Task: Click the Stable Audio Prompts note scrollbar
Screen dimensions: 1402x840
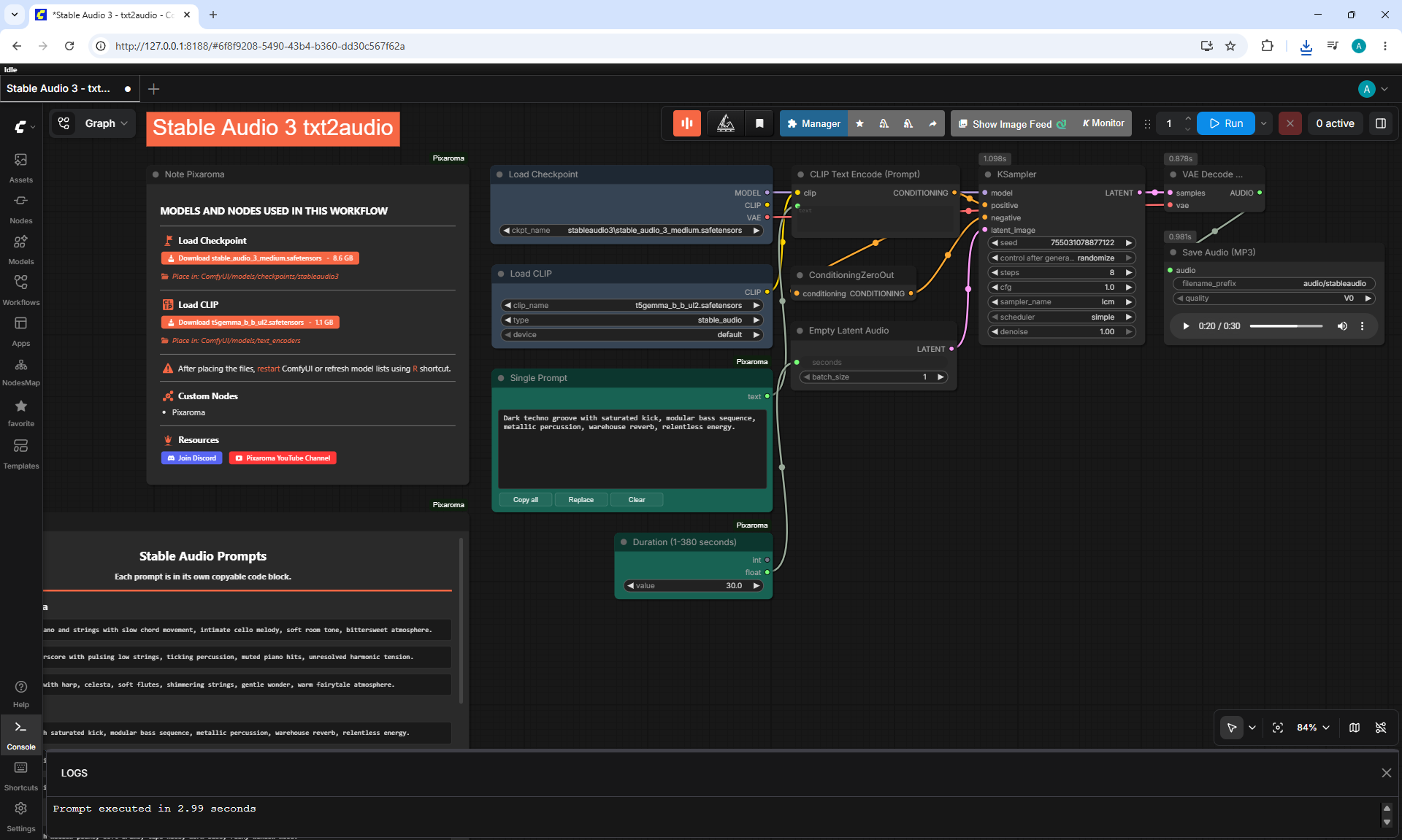Action: tap(461, 620)
